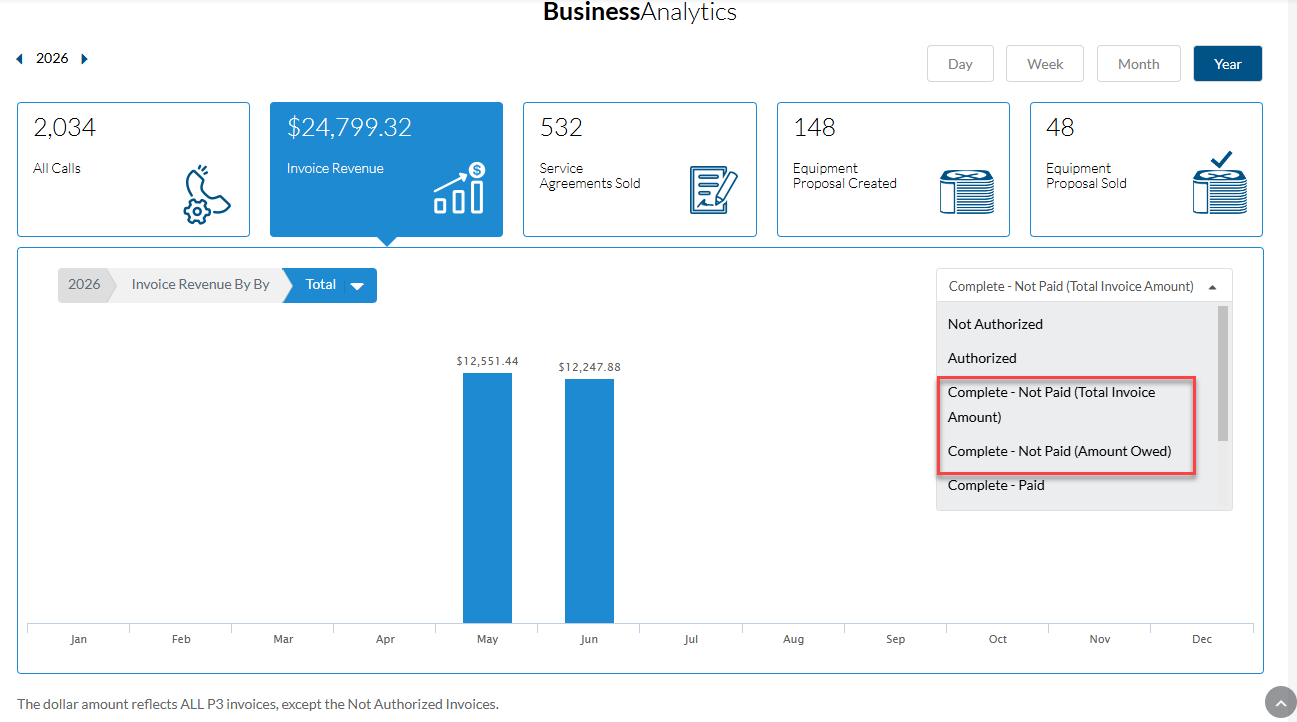Click the Equipment Proposal Sold checkmark icon
This screenshot has height=722, width=1297.
[x=1220, y=183]
